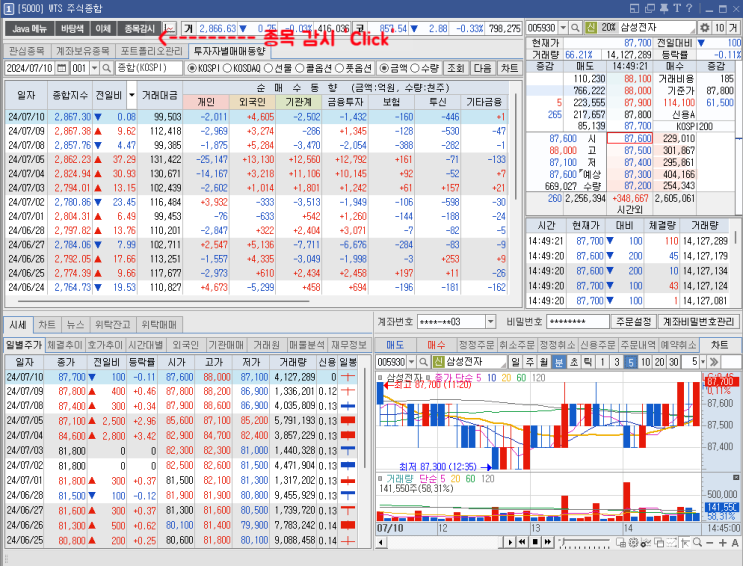Click search magnifier beside the 001 code

[x=107, y=68]
